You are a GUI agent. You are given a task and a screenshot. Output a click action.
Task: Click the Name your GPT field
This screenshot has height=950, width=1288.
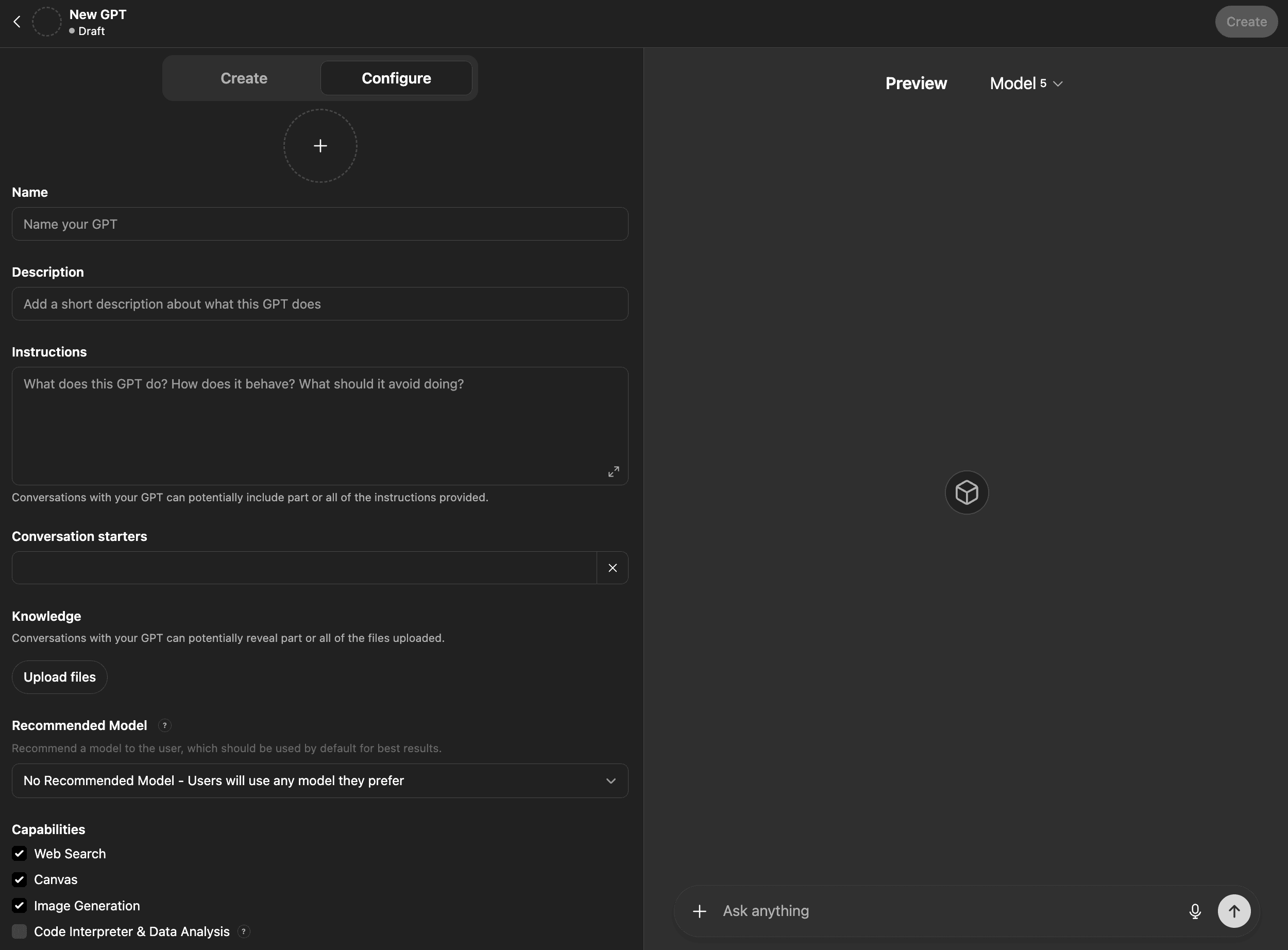(320, 224)
